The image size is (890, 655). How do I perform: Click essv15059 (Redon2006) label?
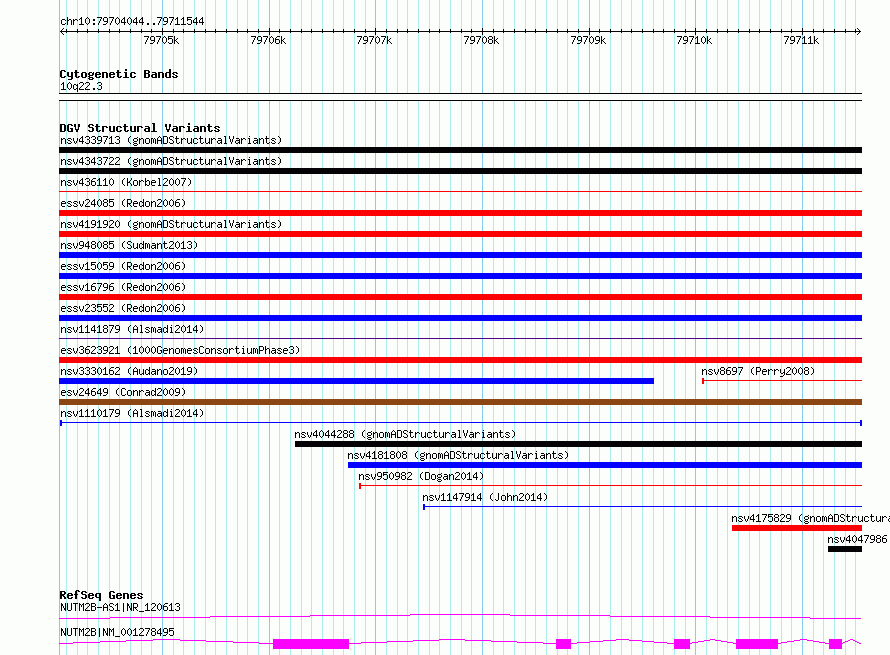pyautogui.click(x=123, y=266)
